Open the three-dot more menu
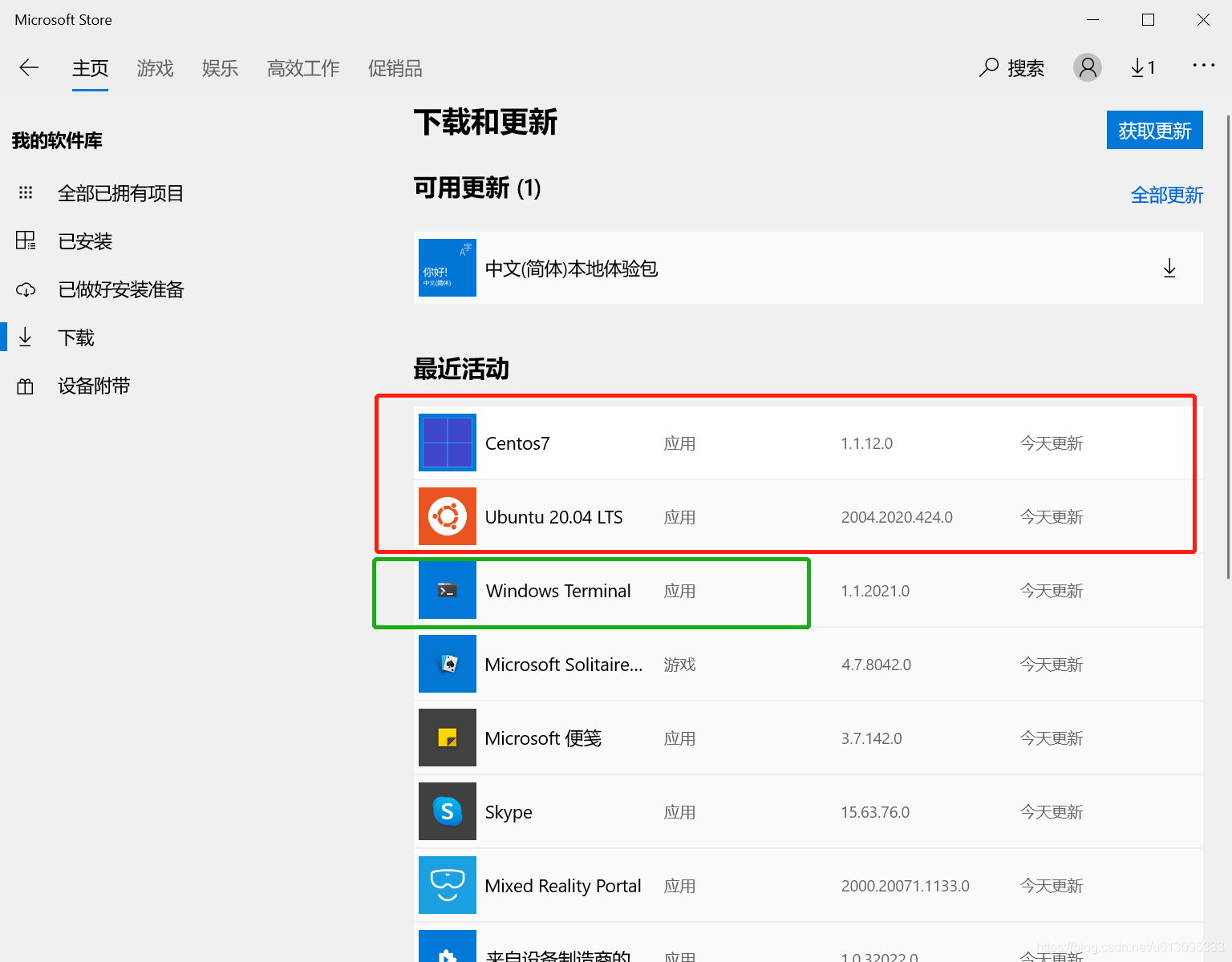Screen dimensions: 1232x962 [x=1203, y=65]
